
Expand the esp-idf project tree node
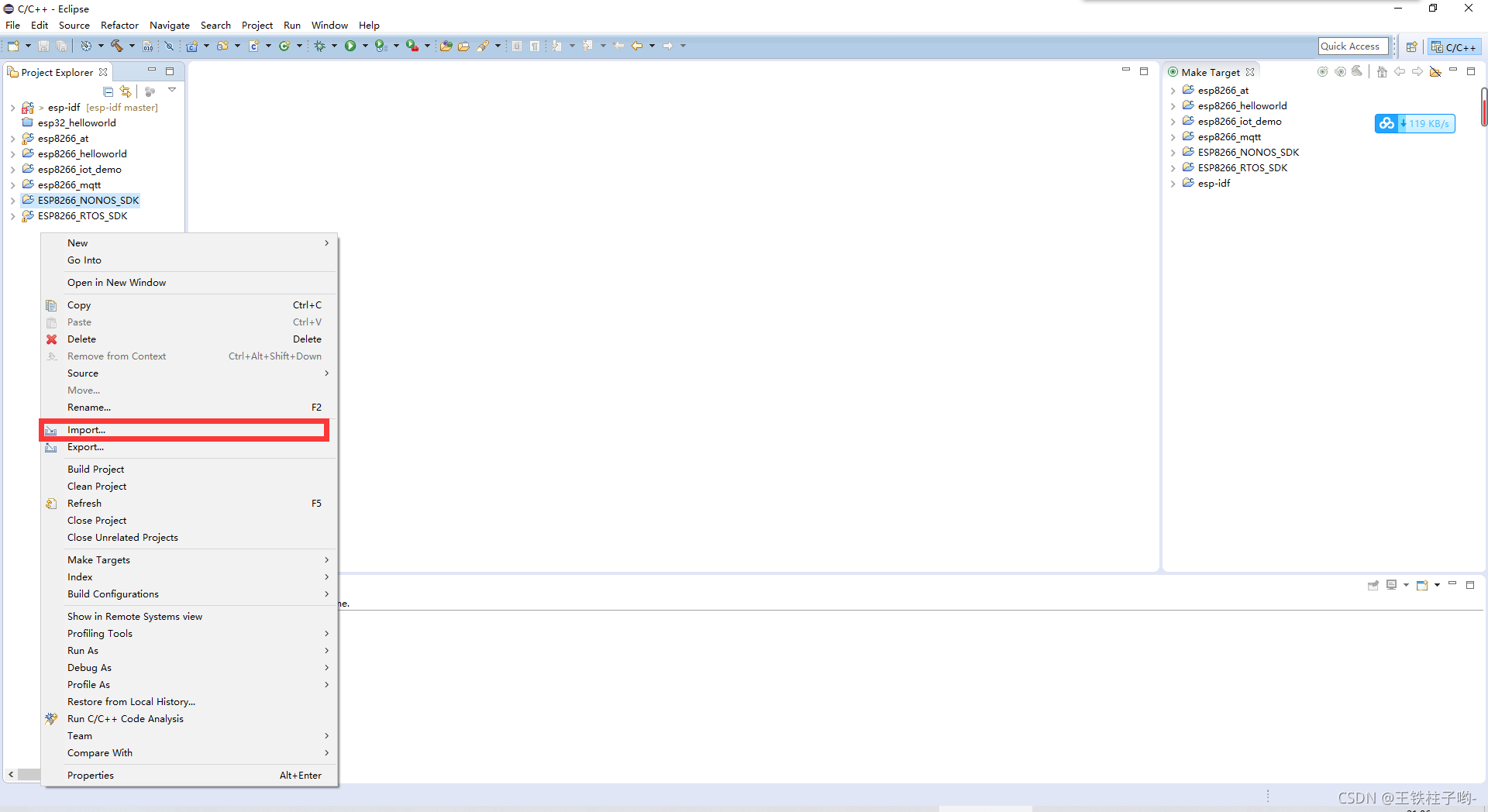click(12, 108)
